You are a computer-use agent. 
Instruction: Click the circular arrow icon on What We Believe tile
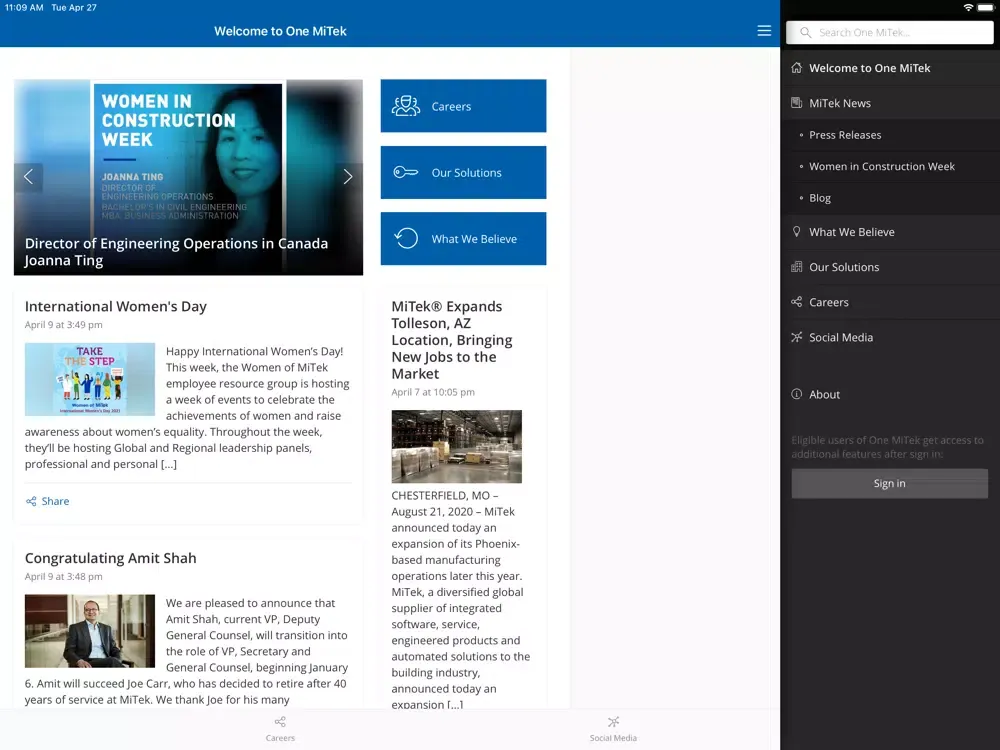click(406, 239)
